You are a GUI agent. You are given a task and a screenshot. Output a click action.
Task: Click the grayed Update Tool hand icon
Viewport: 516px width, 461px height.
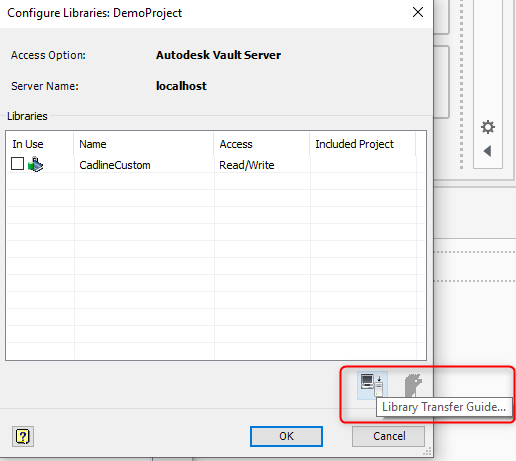(x=413, y=385)
